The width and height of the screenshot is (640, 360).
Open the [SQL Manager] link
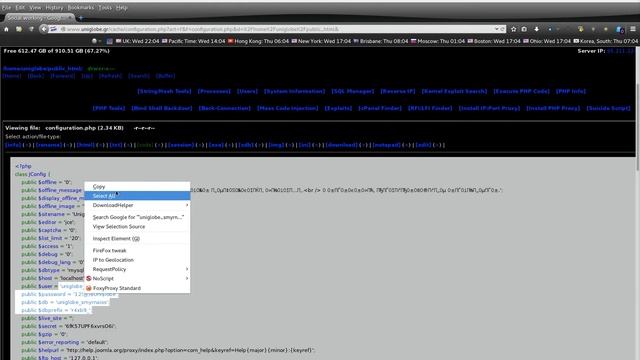pos(353,91)
